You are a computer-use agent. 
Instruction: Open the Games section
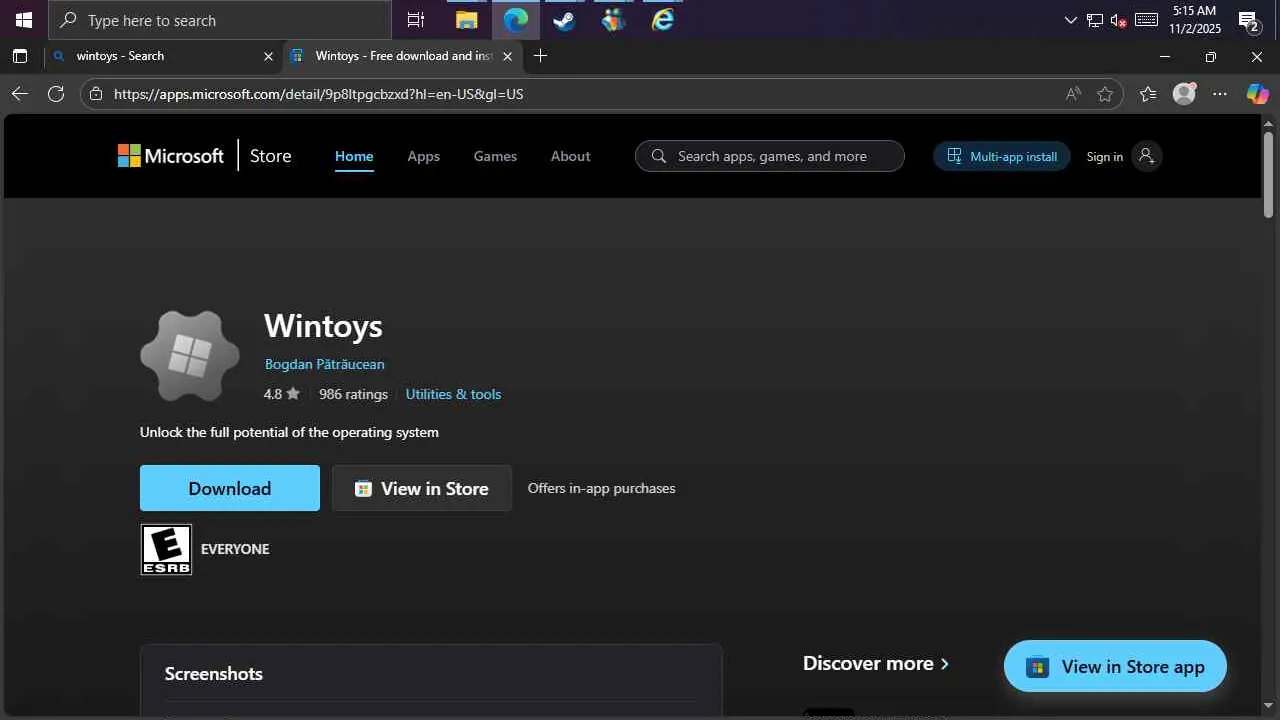[495, 156]
